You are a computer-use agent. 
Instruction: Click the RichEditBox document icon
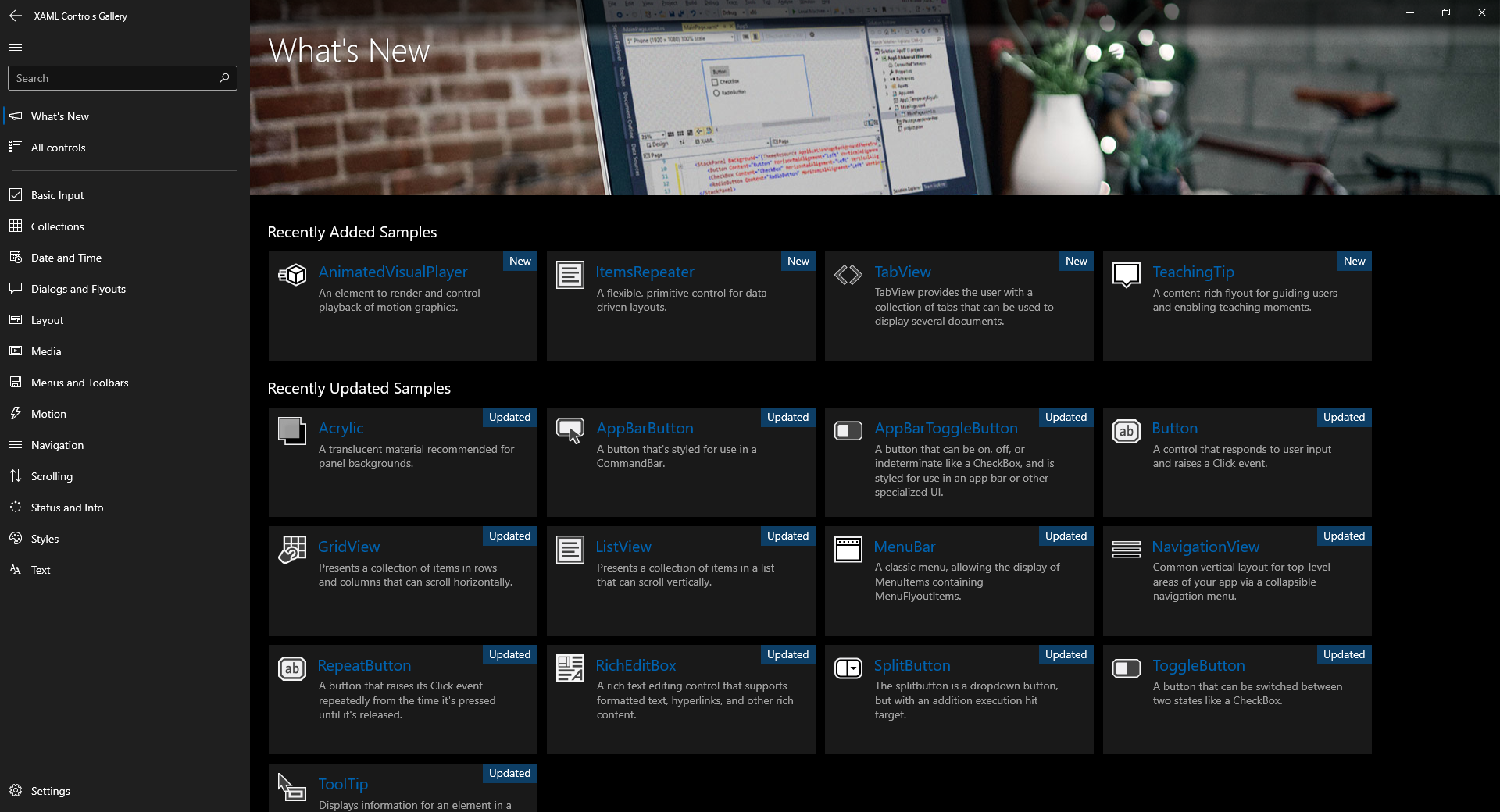pyautogui.click(x=570, y=668)
